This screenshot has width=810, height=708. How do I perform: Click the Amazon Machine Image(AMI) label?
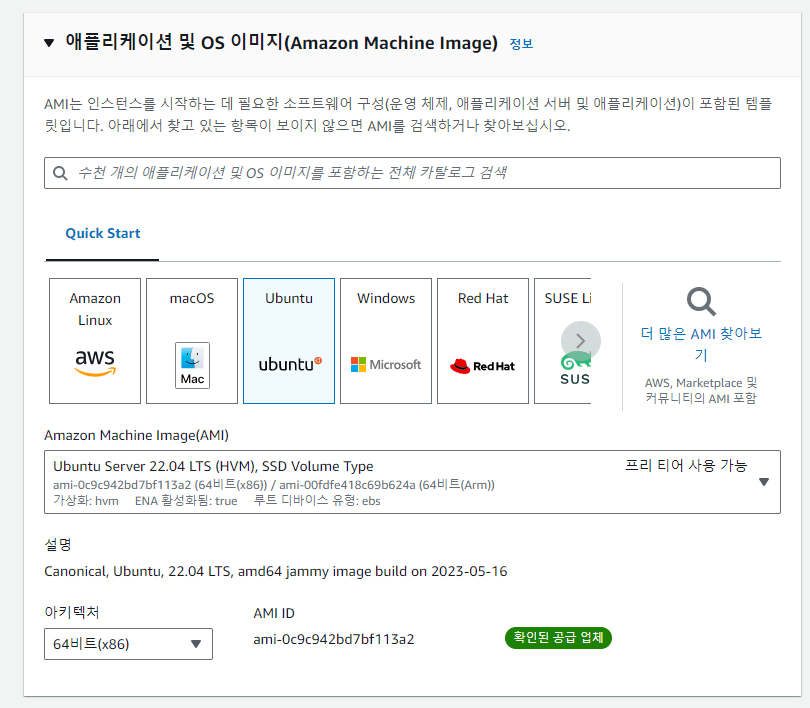[136, 435]
